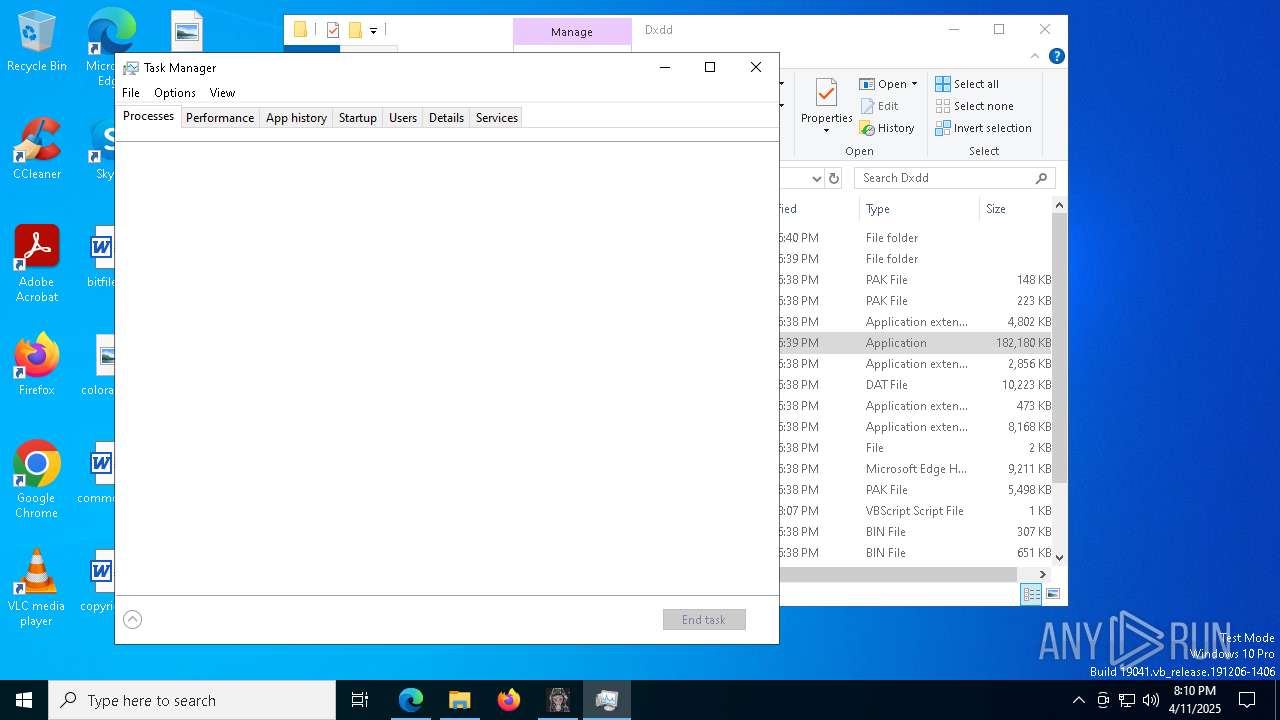Open the View menu in Task Manager
1280x720 pixels.
pos(222,92)
